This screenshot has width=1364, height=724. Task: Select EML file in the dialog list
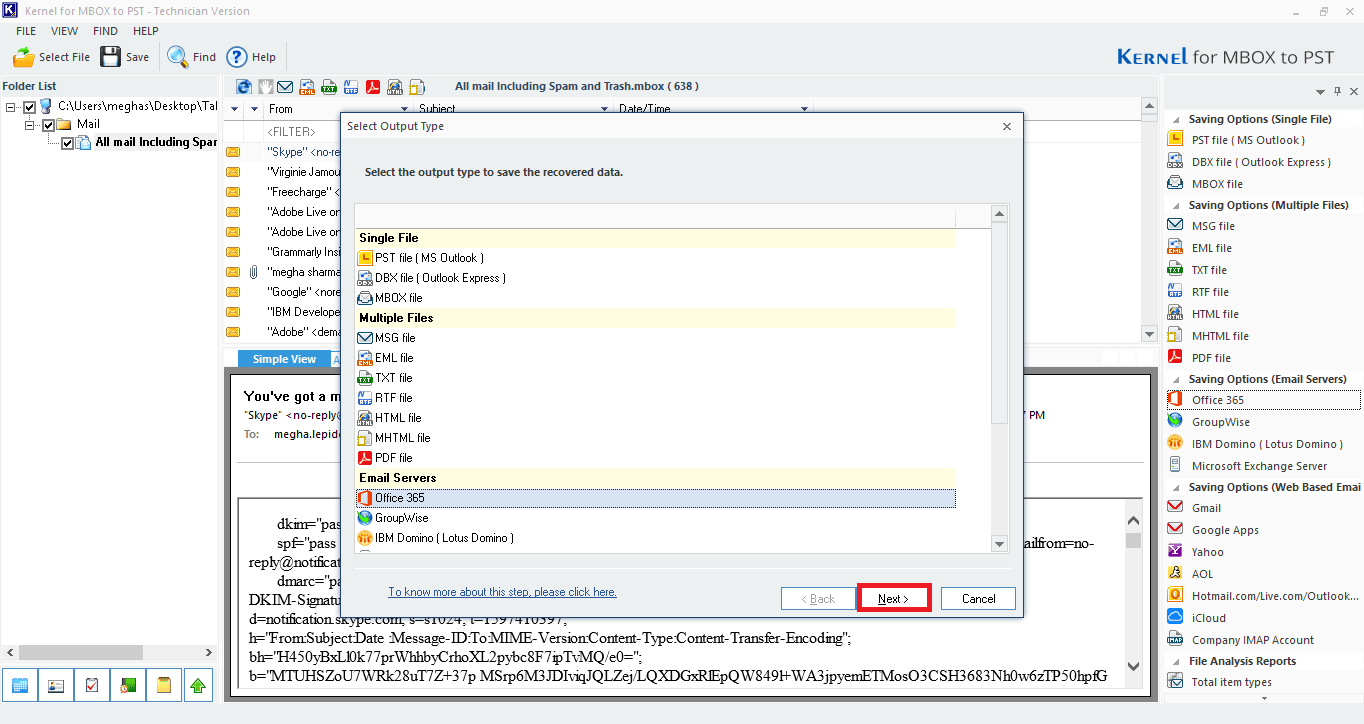656,358
